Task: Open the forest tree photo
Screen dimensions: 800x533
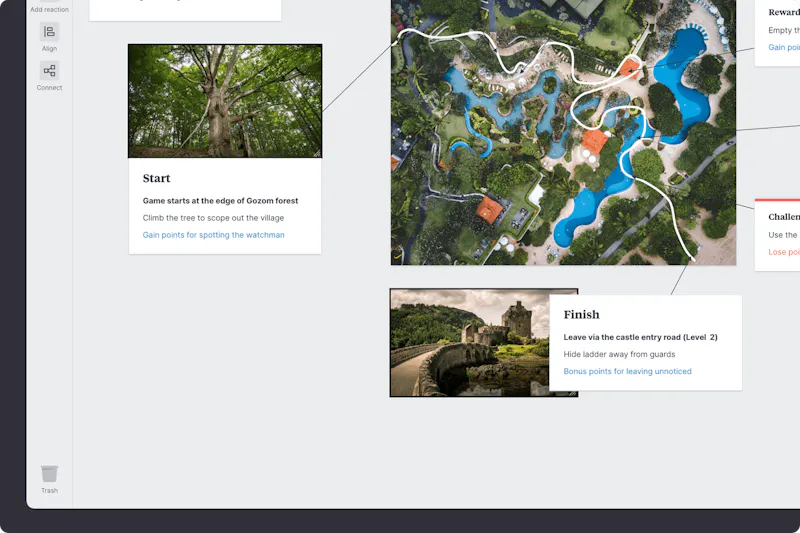Action: (x=225, y=101)
